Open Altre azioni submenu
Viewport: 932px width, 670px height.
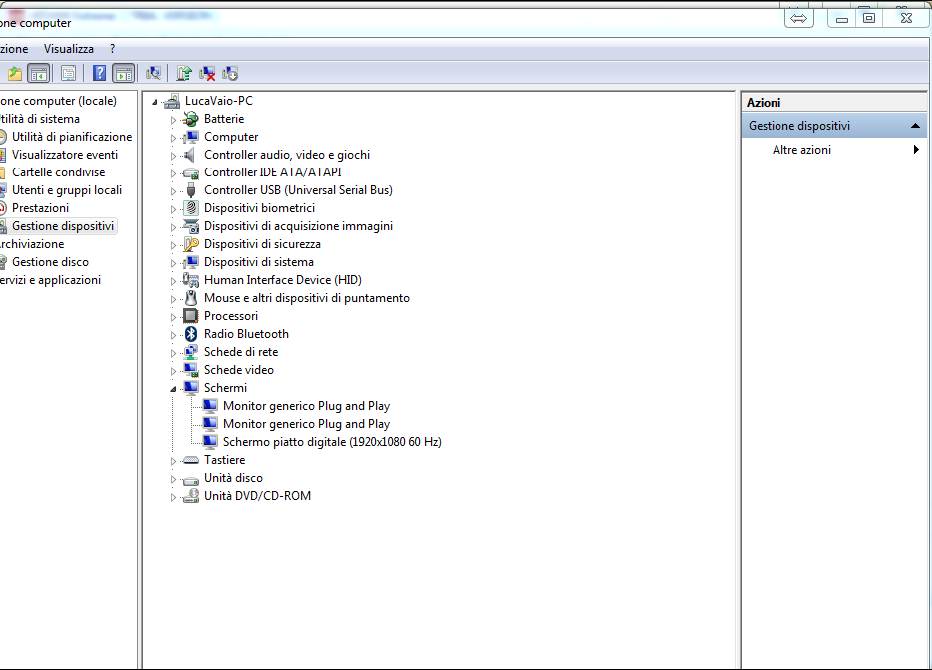pos(801,150)
